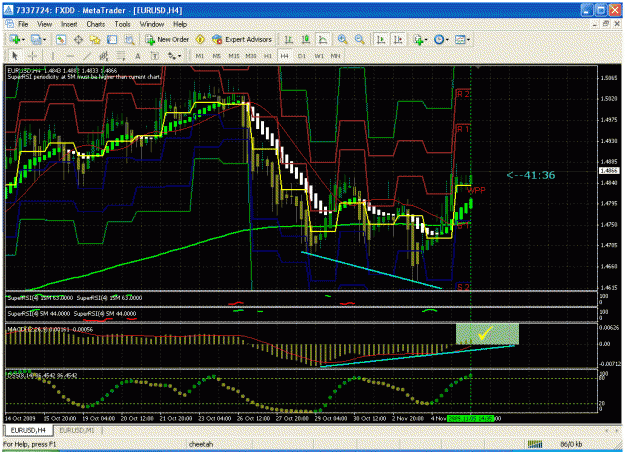Open the View menu
This screenshot has height=452, width=625.
point(45,24)
